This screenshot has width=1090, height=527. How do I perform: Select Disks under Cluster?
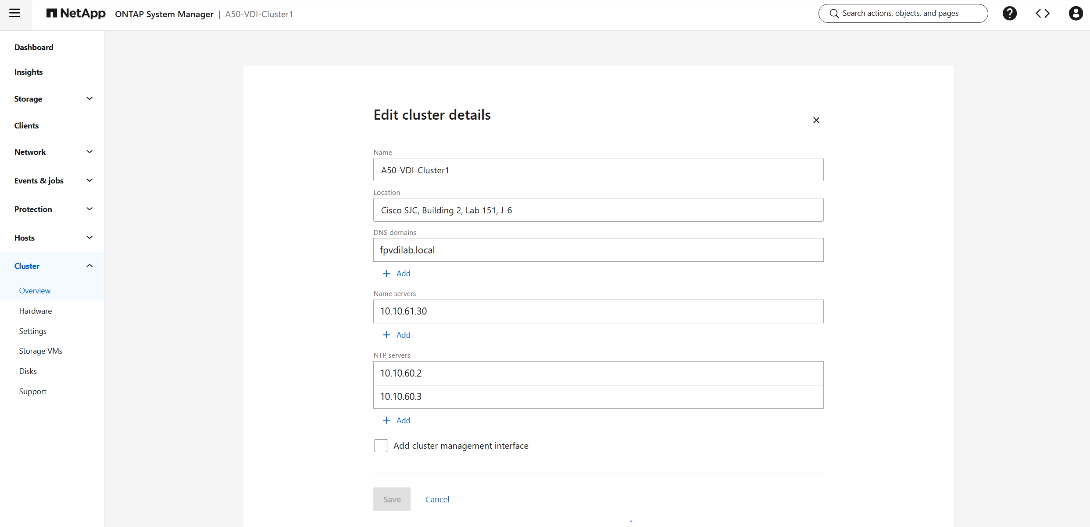[x=28, y=371]
